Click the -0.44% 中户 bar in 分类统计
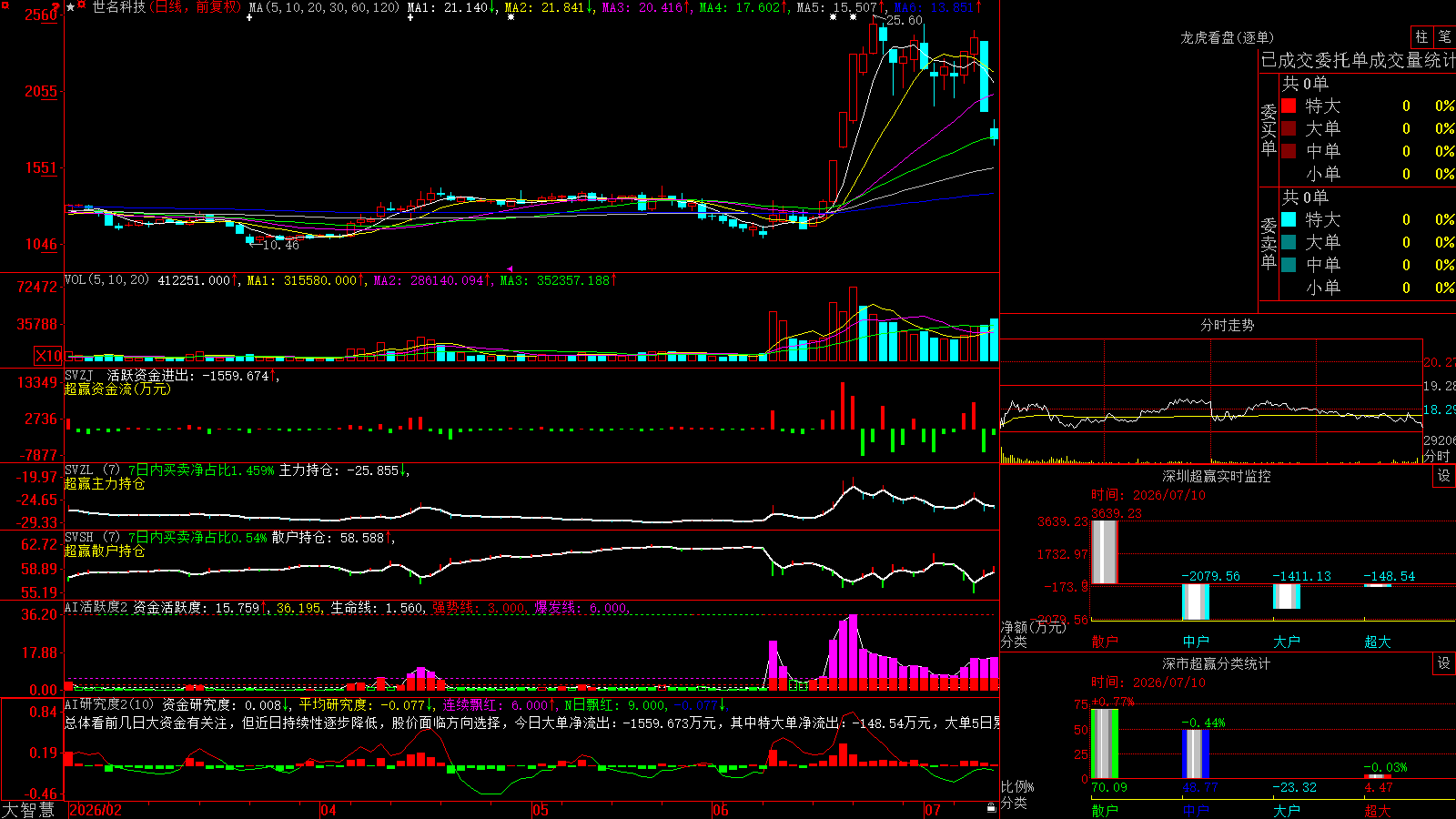Screen dimensions: 1456x819 pyautogui.click(x=1196, y=754)
